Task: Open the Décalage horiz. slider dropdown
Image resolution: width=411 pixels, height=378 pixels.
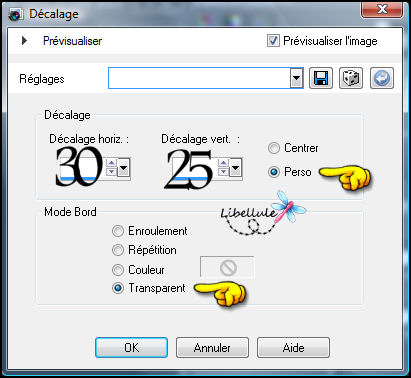Action: 124,167
